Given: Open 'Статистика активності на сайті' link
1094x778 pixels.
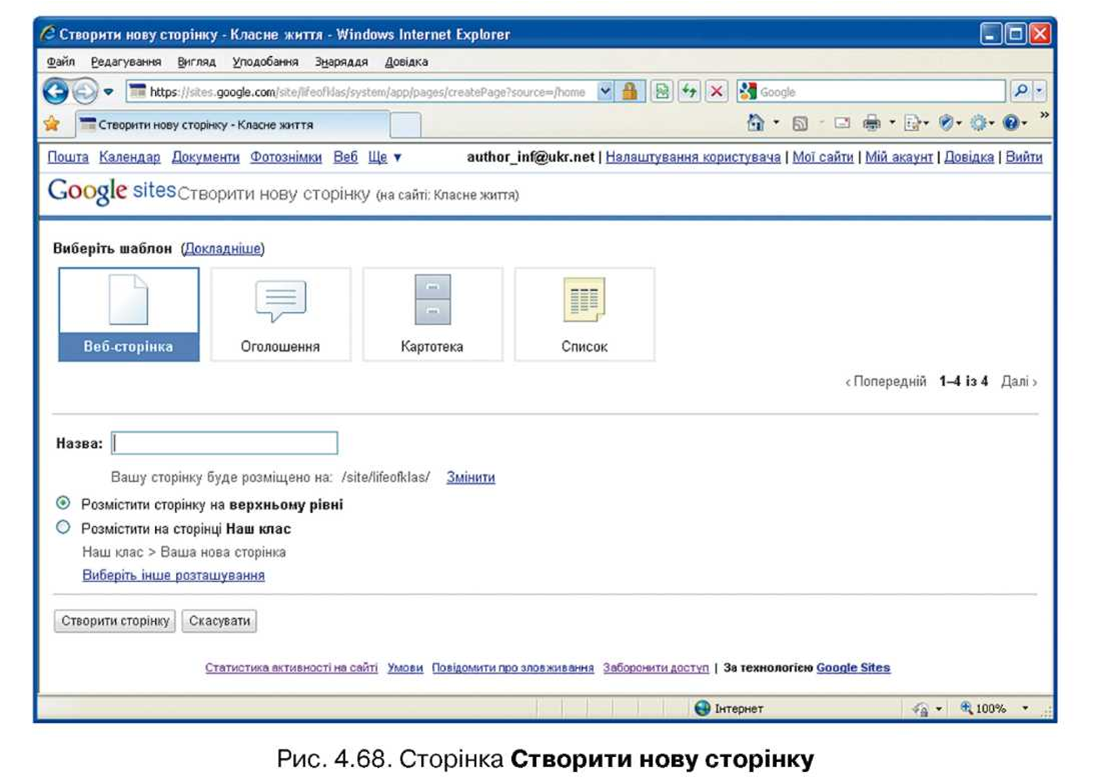Looking at the screenshot, I should (x=291, y=668).
